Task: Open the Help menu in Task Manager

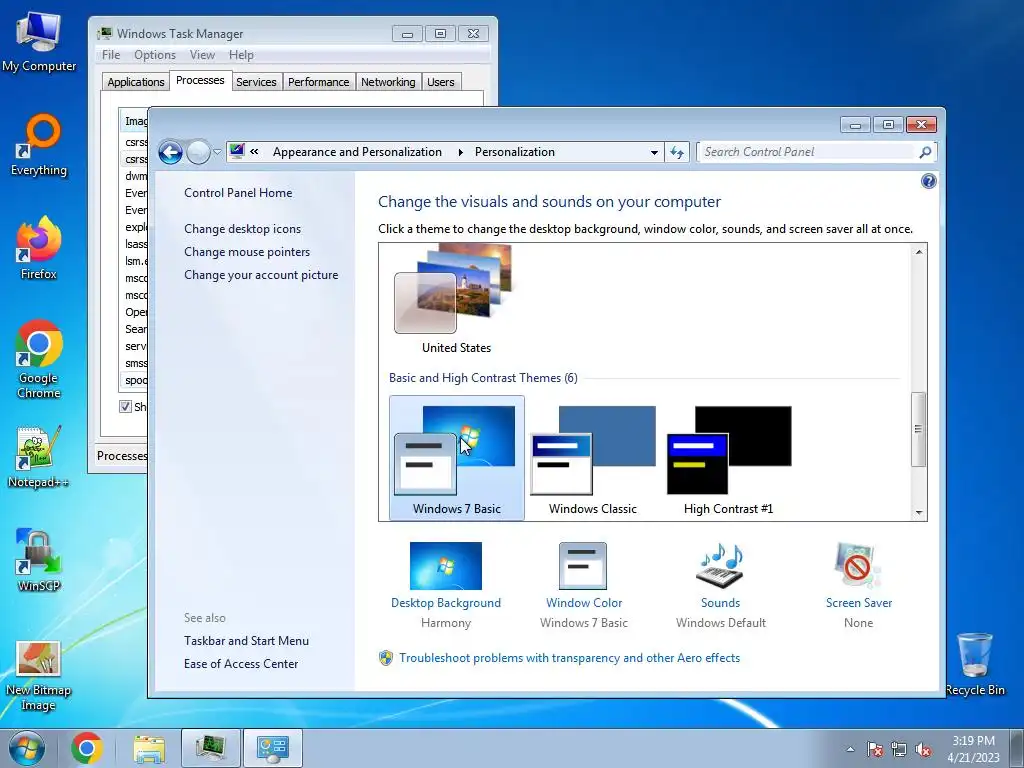Action: point(241,55)
